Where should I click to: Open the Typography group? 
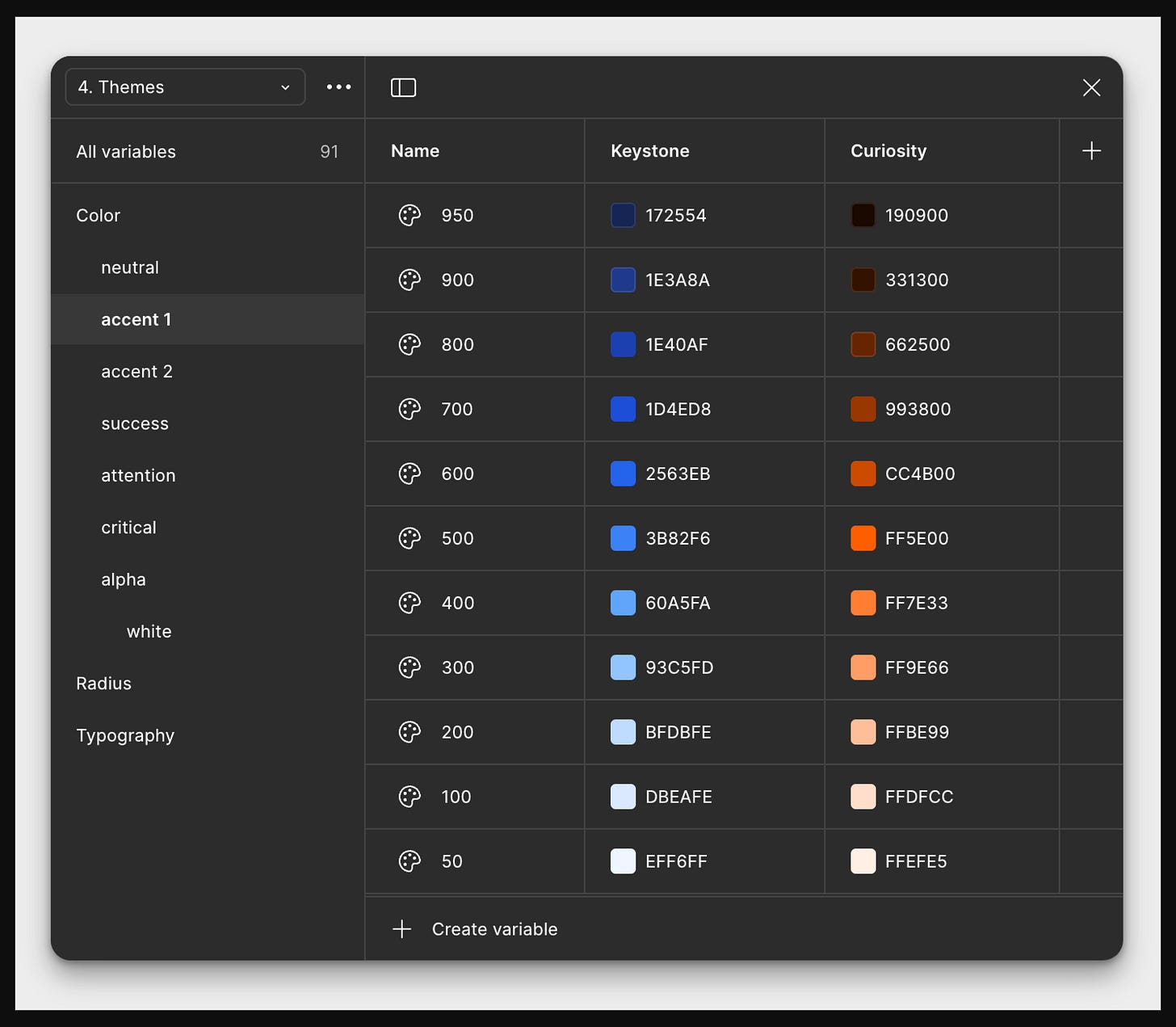coord(208,735)
